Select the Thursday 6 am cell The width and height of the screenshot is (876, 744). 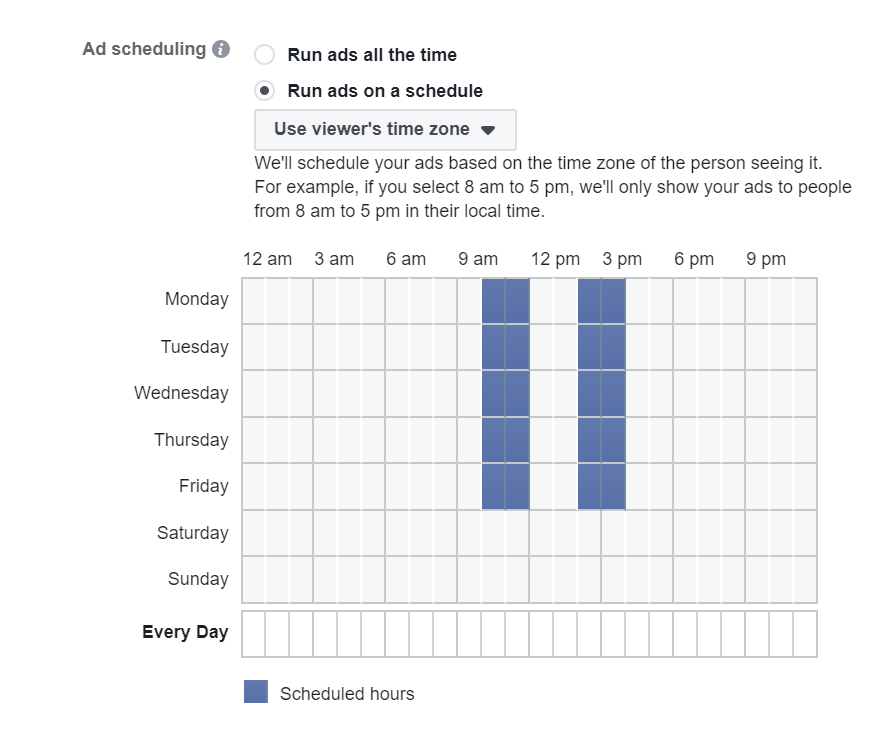(397, 440)
